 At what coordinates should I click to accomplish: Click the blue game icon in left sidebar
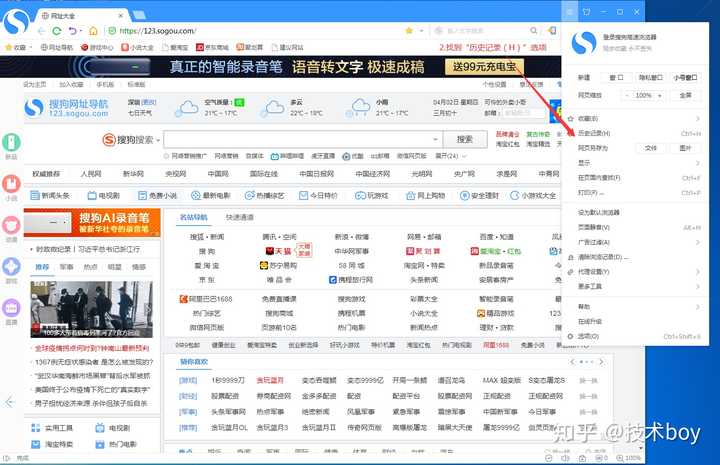(11, 267)
